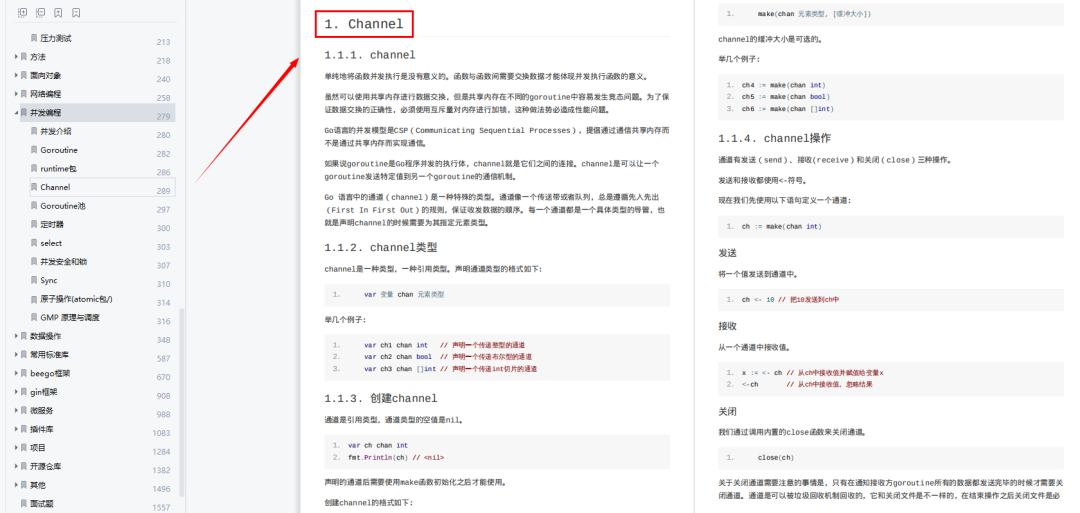
Task: Click code line "ch := make(chan int)"
Action: [x=782, y=227]
